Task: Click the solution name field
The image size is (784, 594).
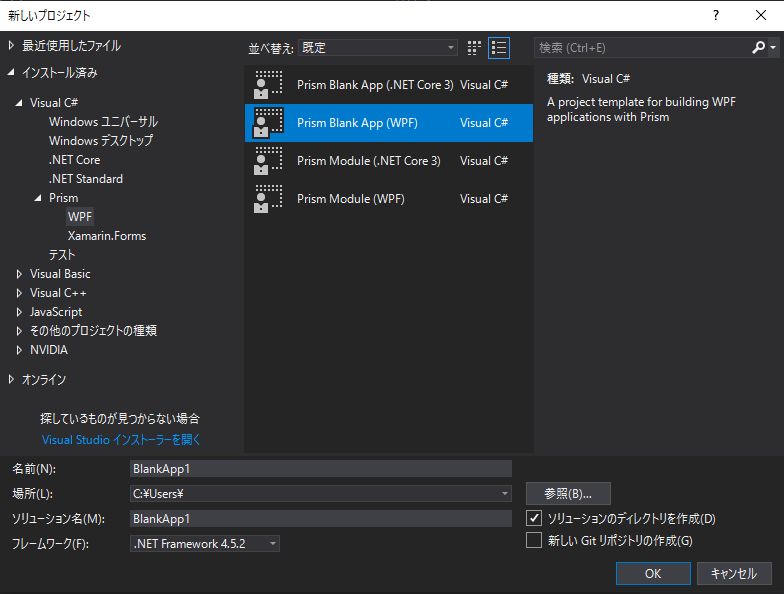Action: coord(320,518)
